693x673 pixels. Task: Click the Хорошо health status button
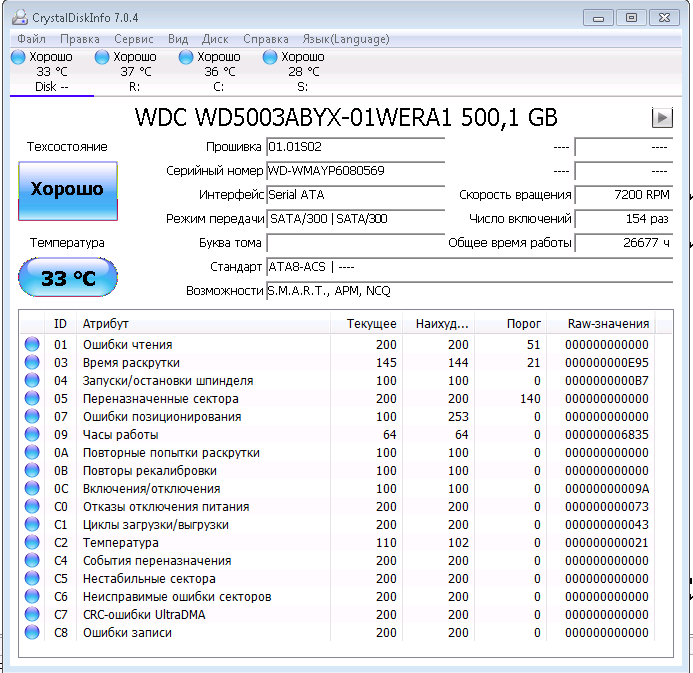pos(67,189)
